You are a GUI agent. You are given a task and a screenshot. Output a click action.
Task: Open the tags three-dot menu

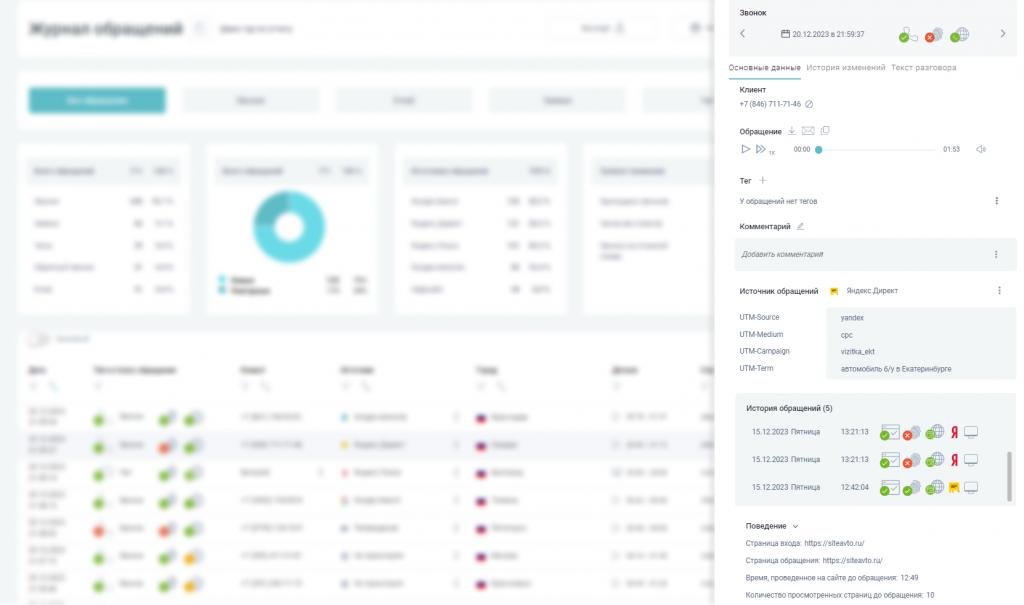click(997, 201)
